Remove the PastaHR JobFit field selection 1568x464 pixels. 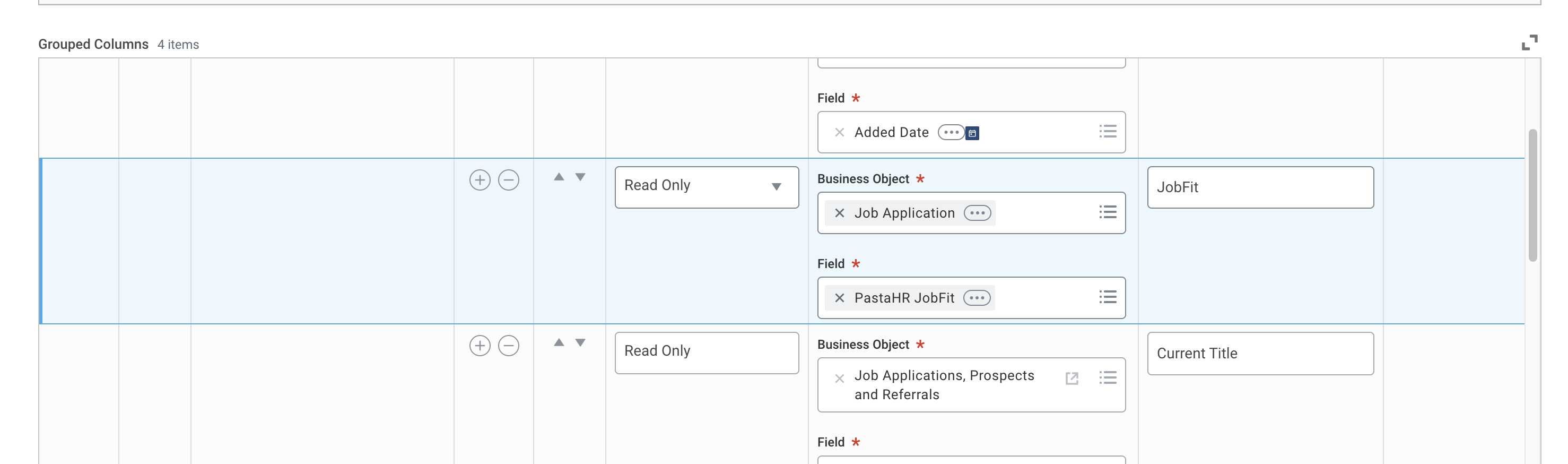pyautogui.click(x=839, y=298)
